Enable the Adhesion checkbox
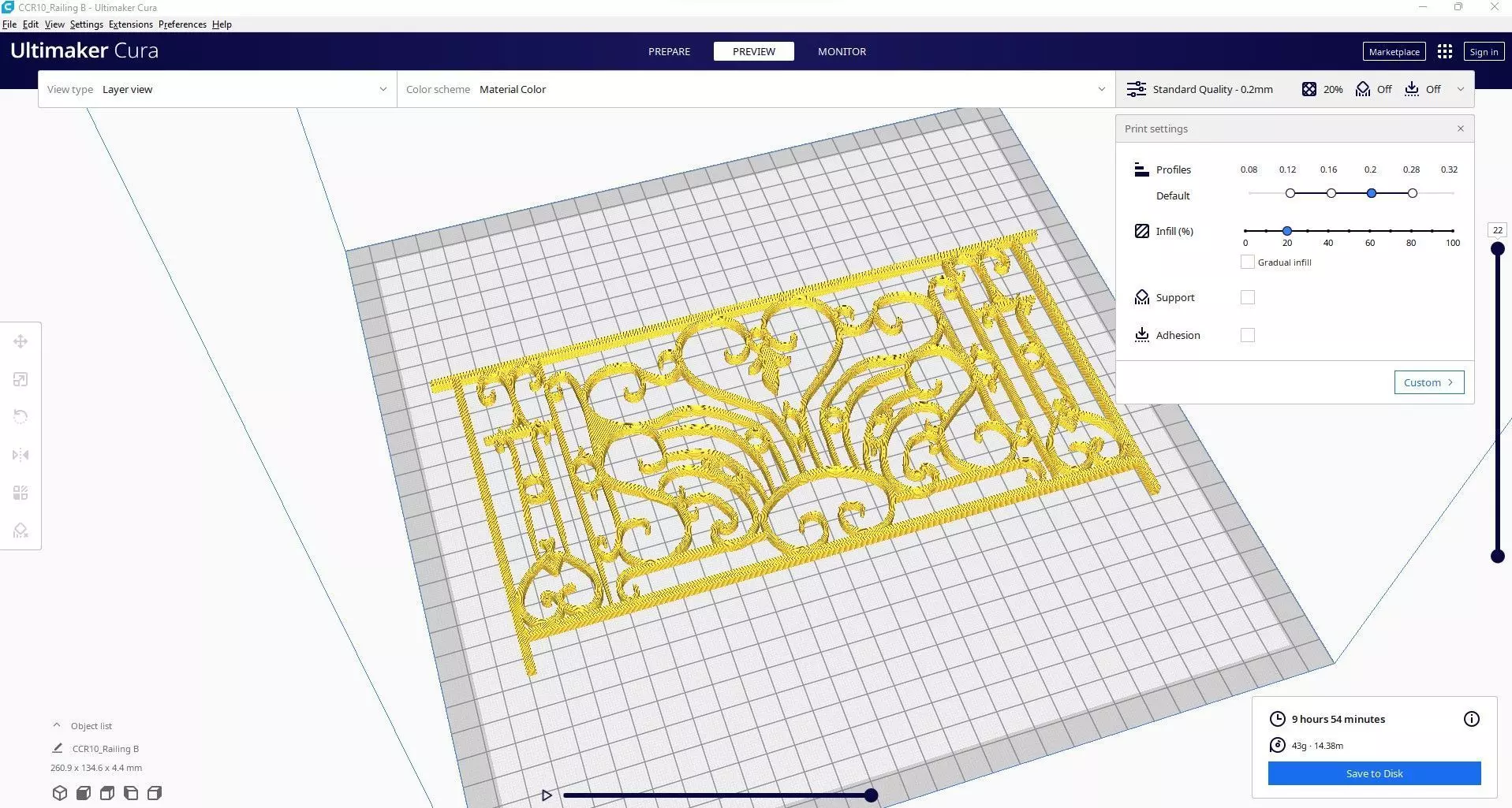The height and width of the screenshot is (808, 1512). (x=1247, y=335)
